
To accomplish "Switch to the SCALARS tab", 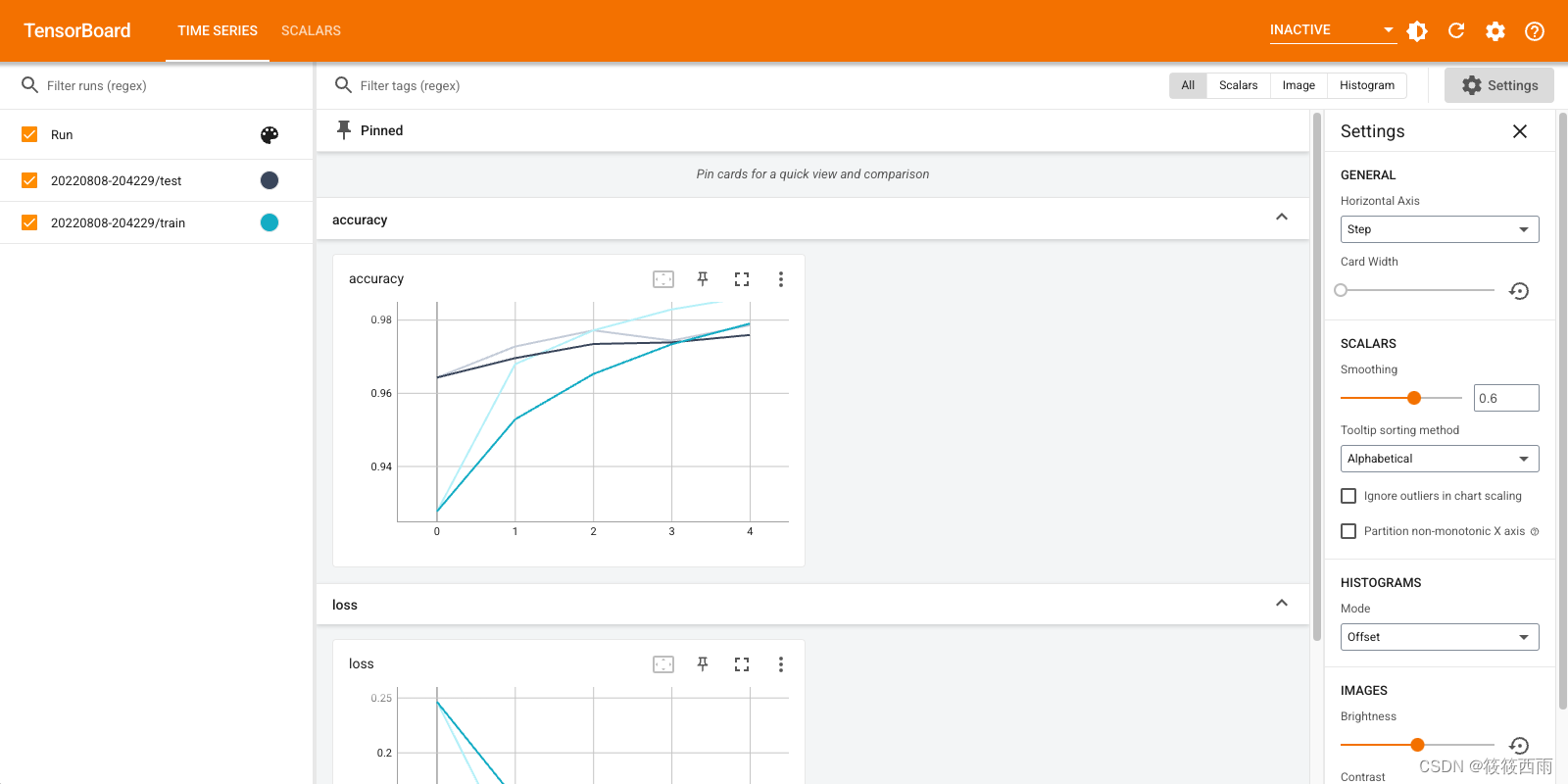I will point(311,30).
